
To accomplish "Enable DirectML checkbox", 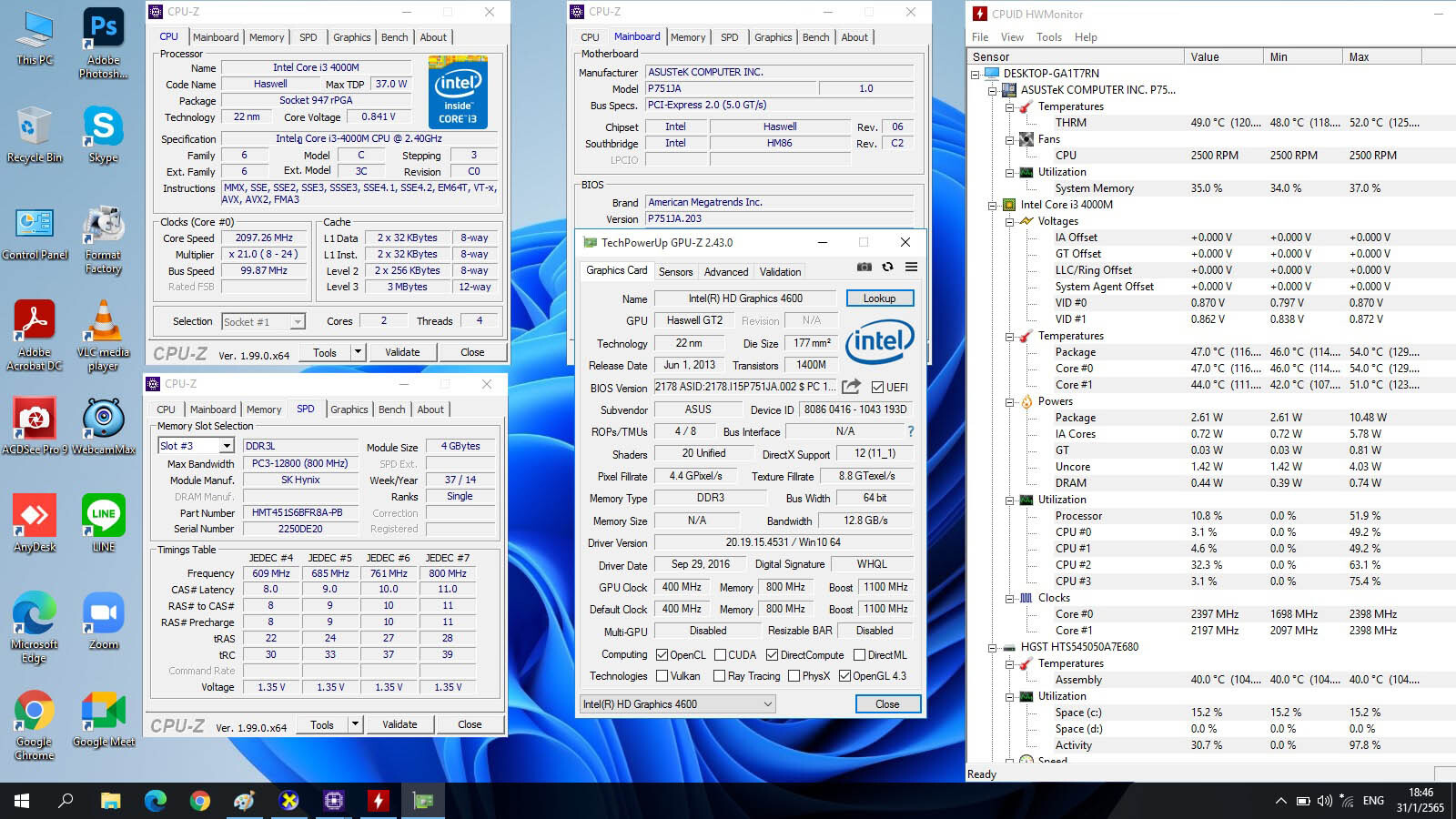I will (859, 655).
